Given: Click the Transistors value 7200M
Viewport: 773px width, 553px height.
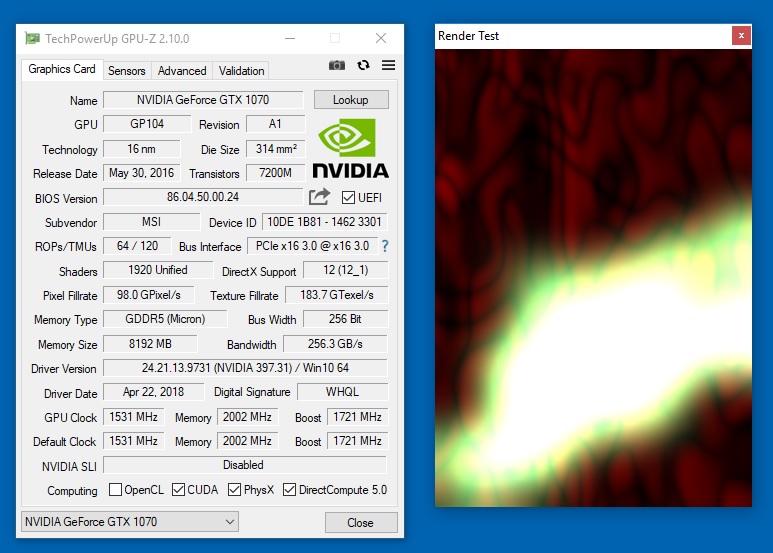Looking at the screenshot, I should (x=276, y=173).
